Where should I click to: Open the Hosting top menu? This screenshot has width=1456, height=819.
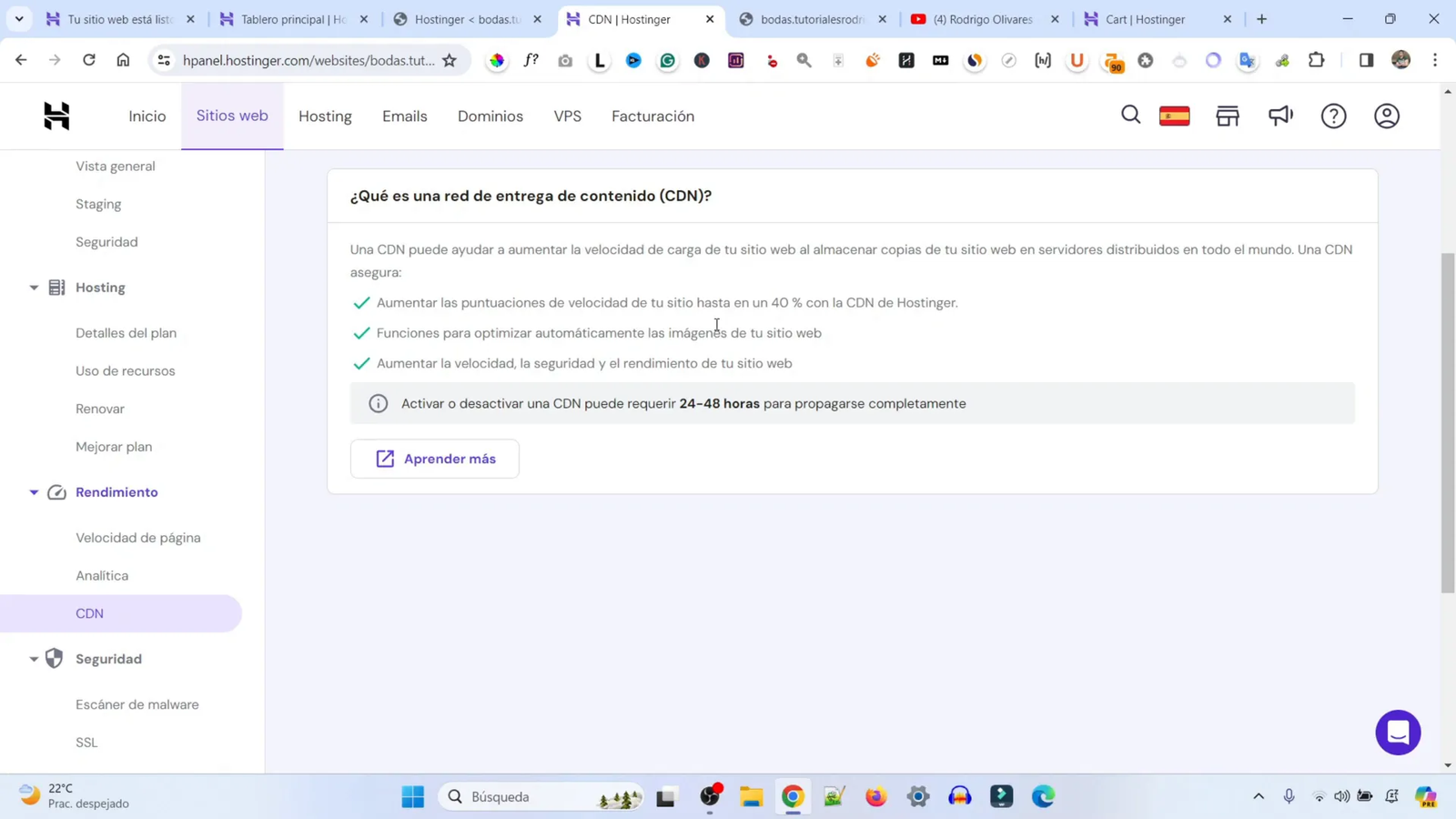tap(325, 116)
